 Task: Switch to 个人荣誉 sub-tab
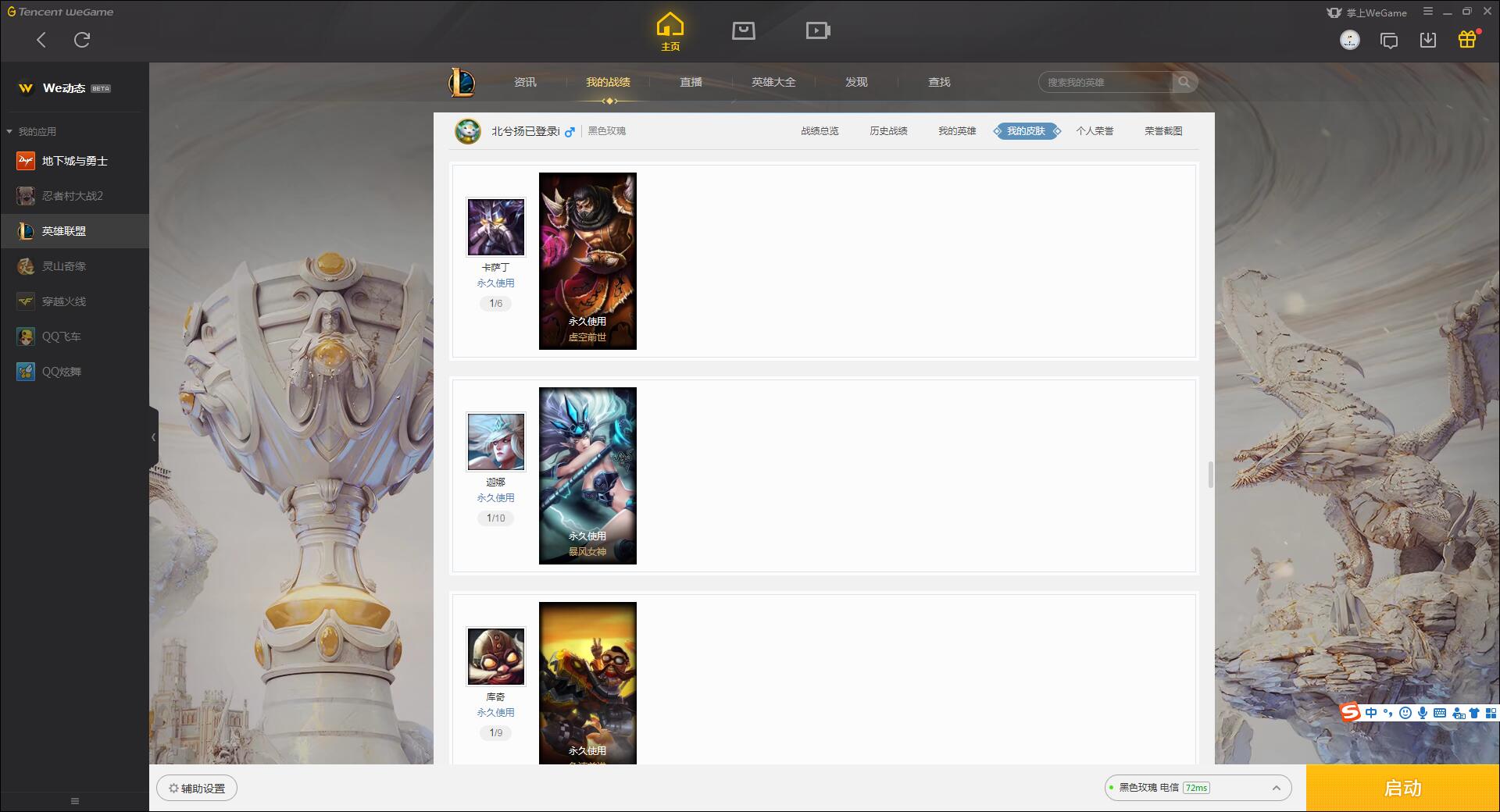[1095, 131]
